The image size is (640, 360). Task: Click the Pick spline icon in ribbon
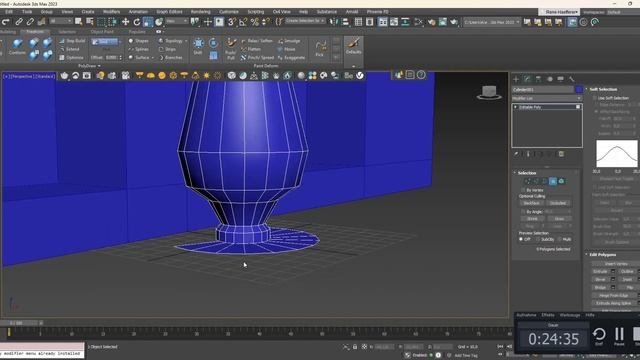[320, 47]
